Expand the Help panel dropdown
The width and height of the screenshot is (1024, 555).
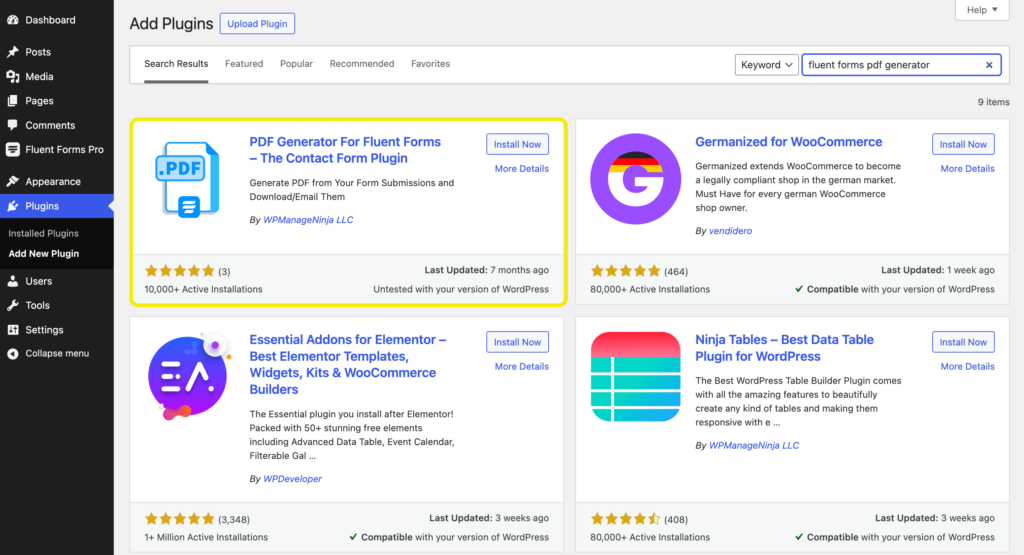982,10
